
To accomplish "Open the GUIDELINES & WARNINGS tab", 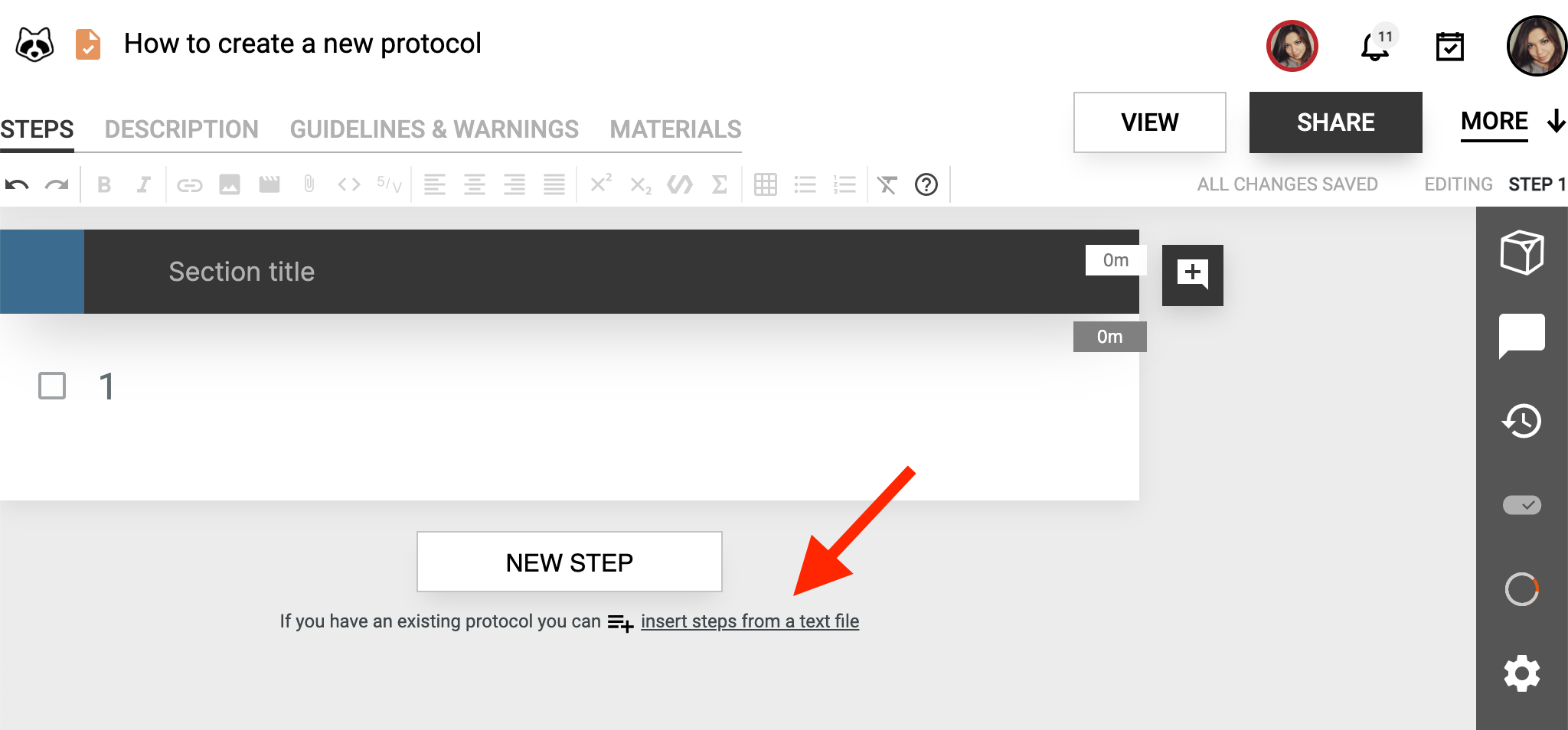I will pyautogui.click(x=434, y=129).
